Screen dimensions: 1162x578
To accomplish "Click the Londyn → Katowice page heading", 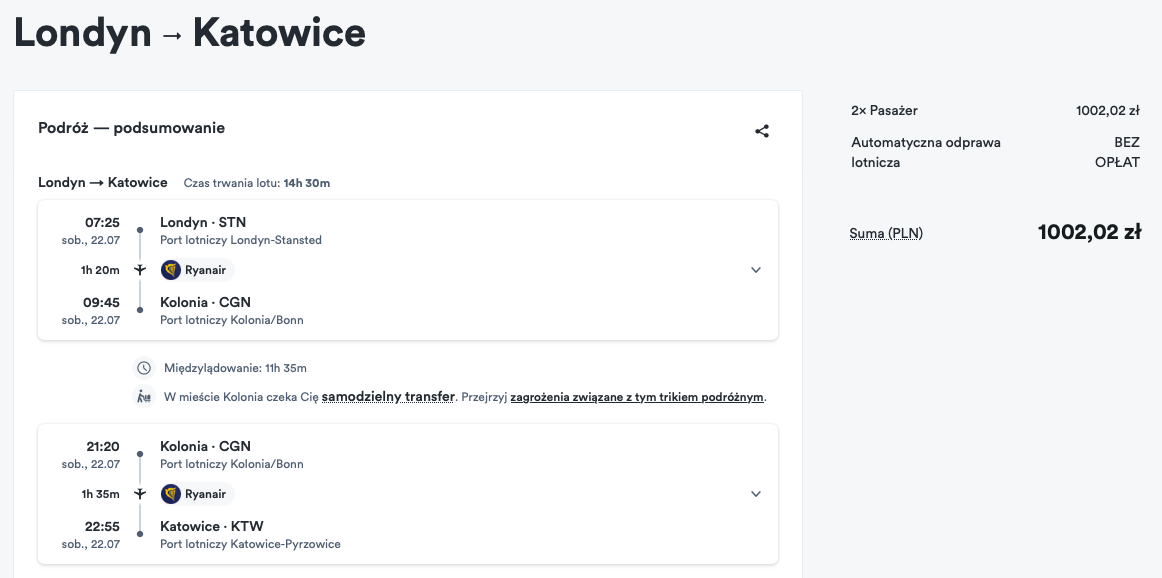I will [190, 33].
